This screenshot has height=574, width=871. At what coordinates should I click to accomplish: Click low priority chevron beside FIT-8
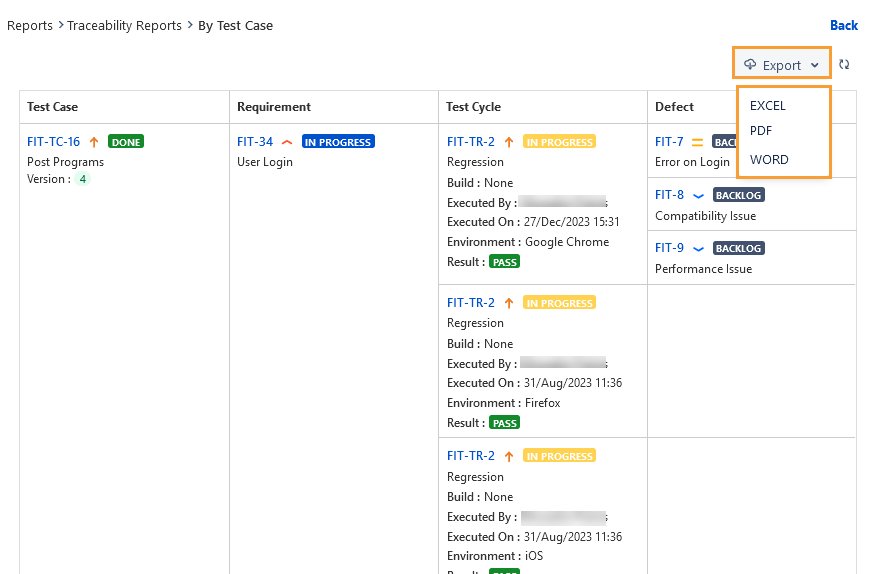tap(698, 195)
